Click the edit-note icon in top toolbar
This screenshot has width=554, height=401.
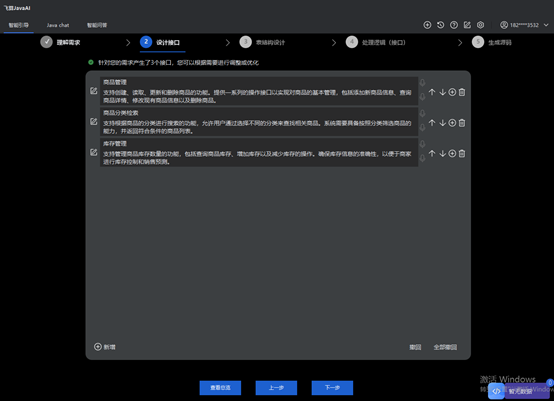pyautogui.click(x=467, y=25)
